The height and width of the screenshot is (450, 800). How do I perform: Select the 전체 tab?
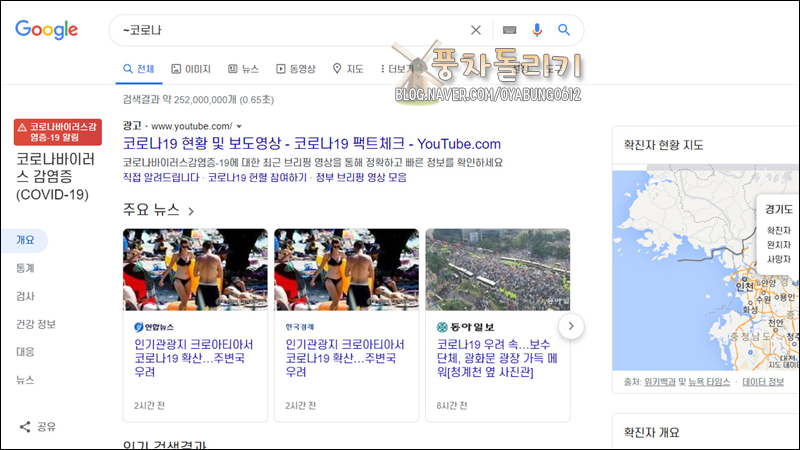pyautogui.click(x=139, y=69)
